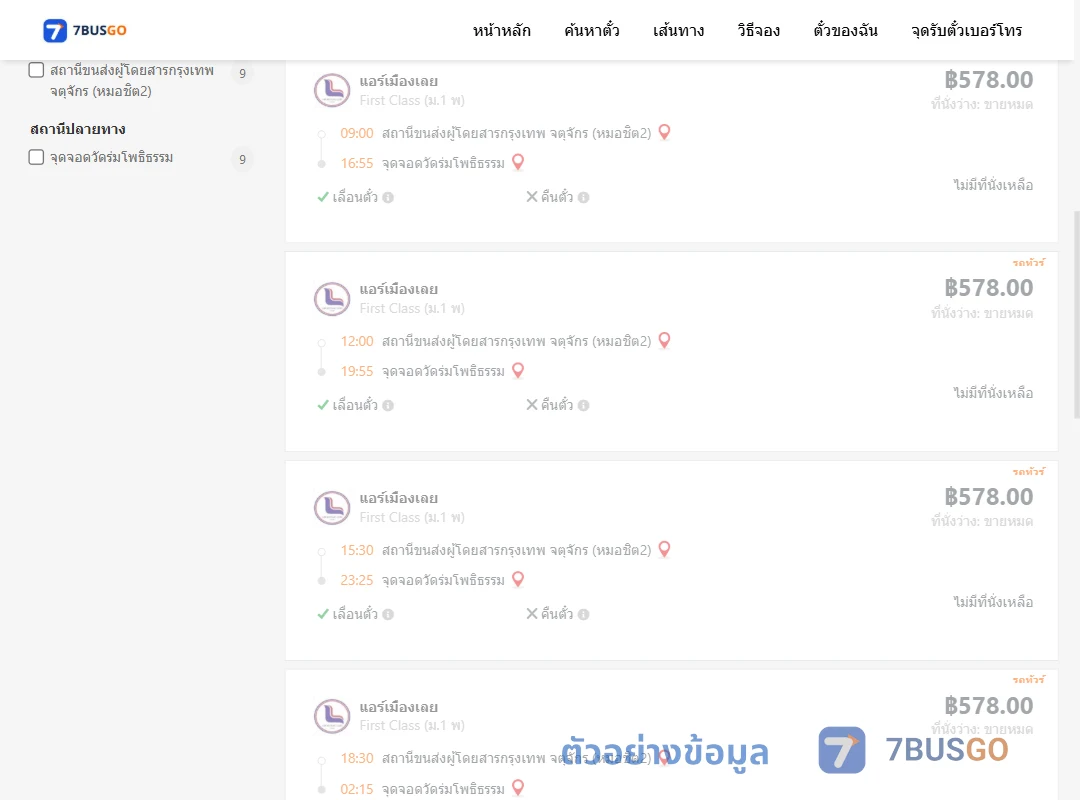Open map pin for 19:55 arrival stop
The image size is (1080, 800).
(518, 371)
